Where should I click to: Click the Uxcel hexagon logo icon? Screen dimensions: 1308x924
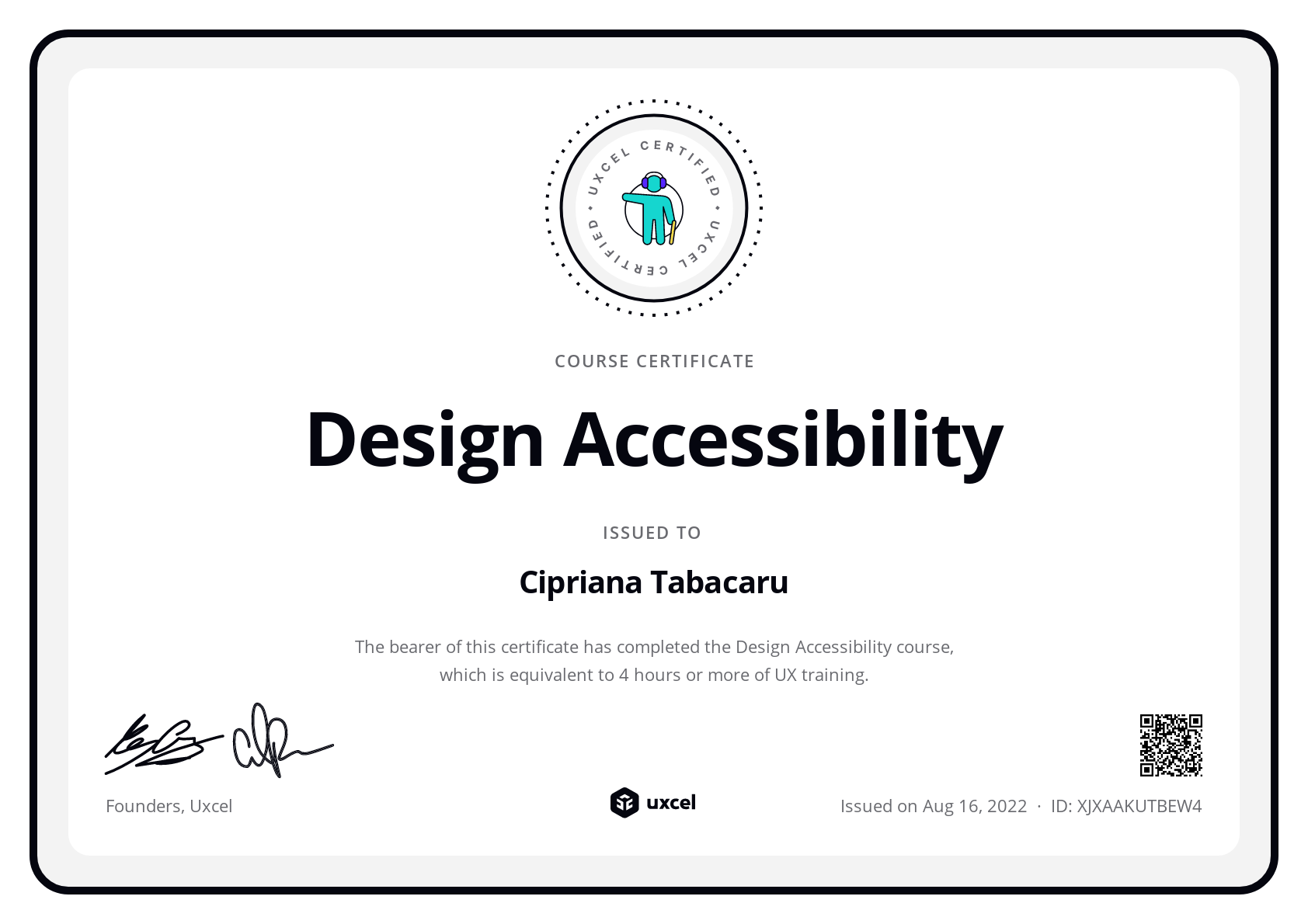click(624, 803)
